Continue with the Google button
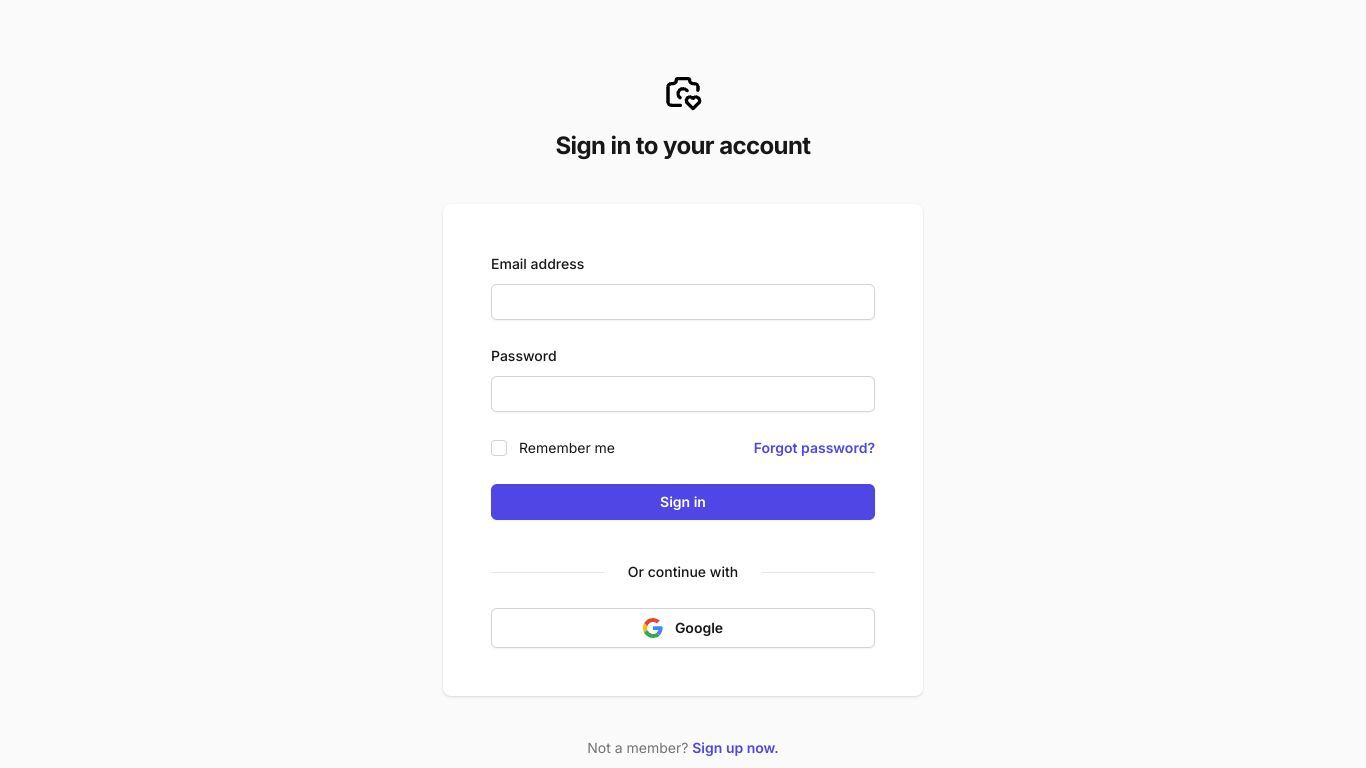 pyautogui.click(x=683, y=628)
